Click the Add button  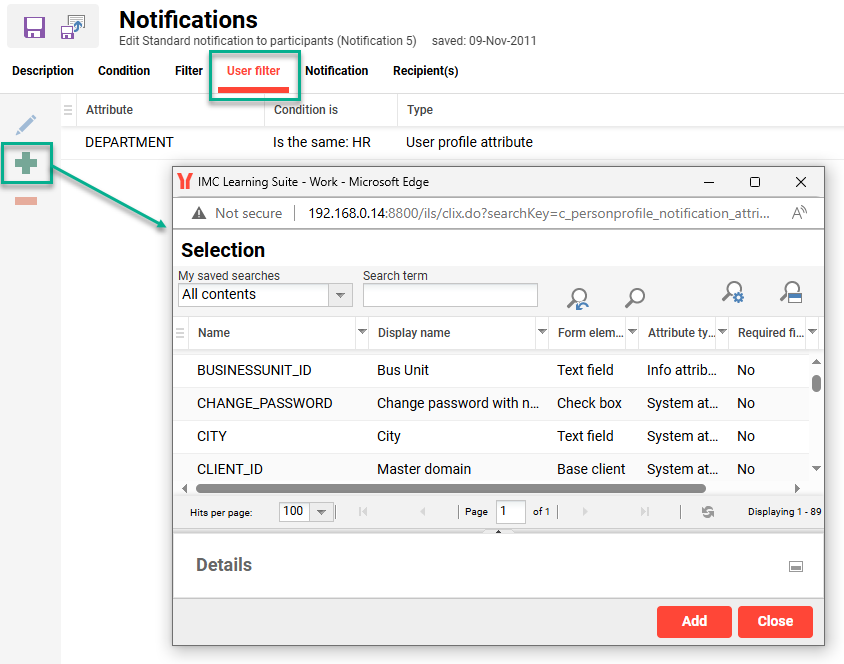point(694,621)
